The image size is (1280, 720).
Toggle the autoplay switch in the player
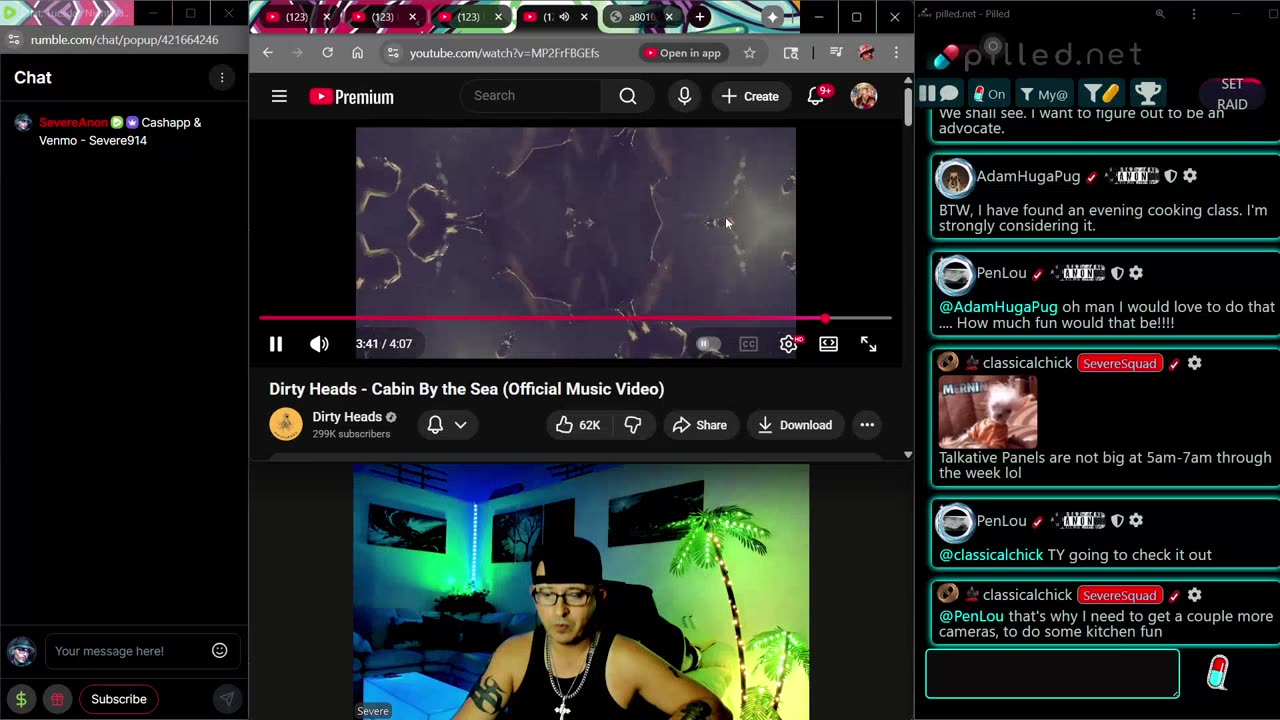(x=708, y=344)
